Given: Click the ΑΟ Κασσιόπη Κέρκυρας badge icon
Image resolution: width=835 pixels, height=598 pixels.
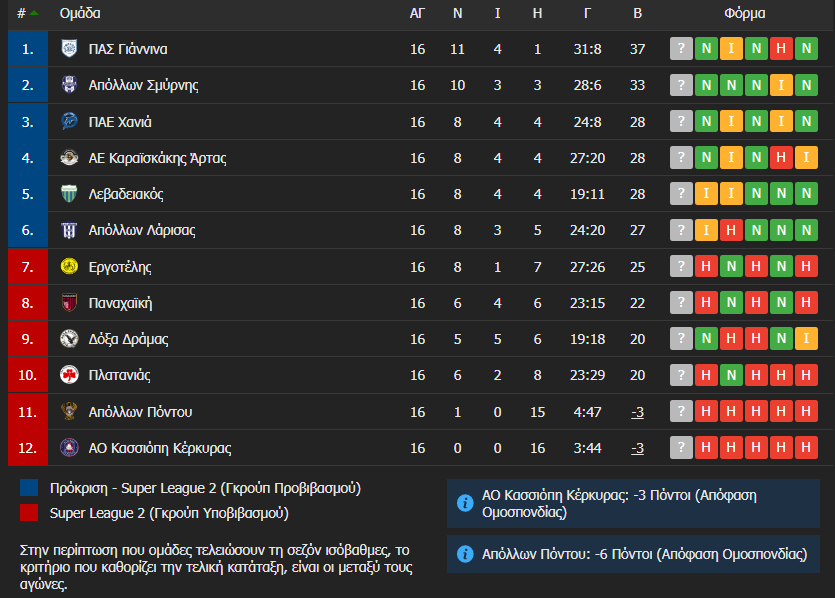Looking at the screenshot, I should click(69, 448).
